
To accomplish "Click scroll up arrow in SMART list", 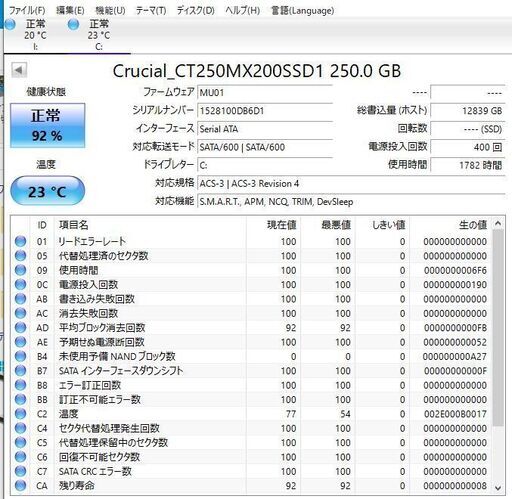I will tap(498, 223).
